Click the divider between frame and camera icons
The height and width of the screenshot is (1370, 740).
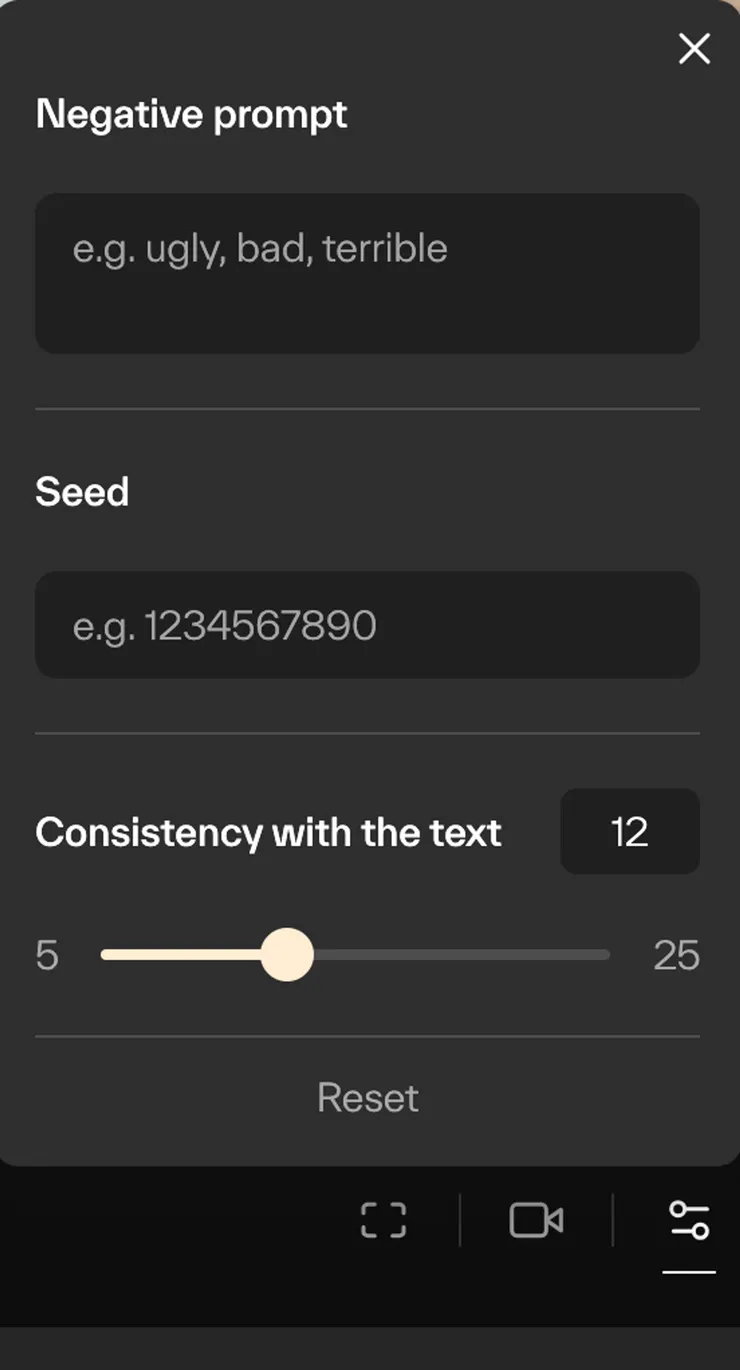point(460,1220)
